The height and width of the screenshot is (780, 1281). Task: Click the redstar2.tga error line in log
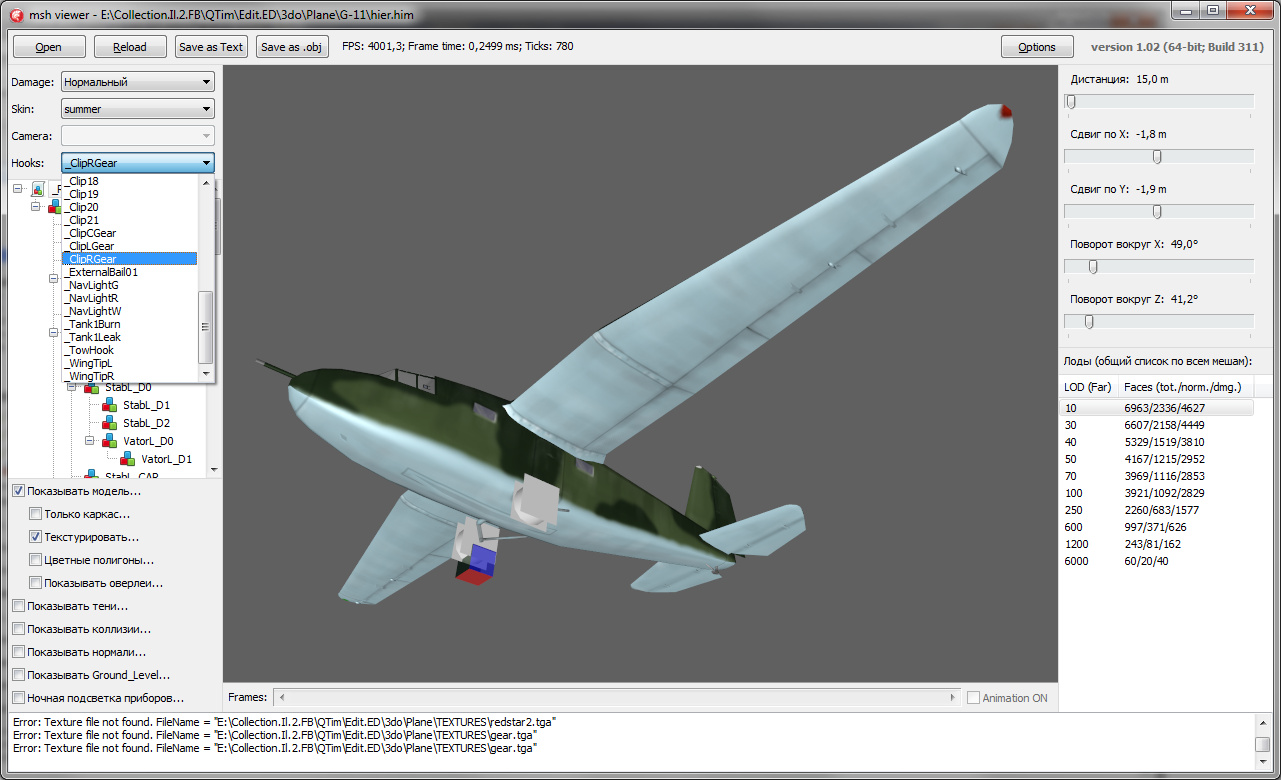tap(285, 721)
